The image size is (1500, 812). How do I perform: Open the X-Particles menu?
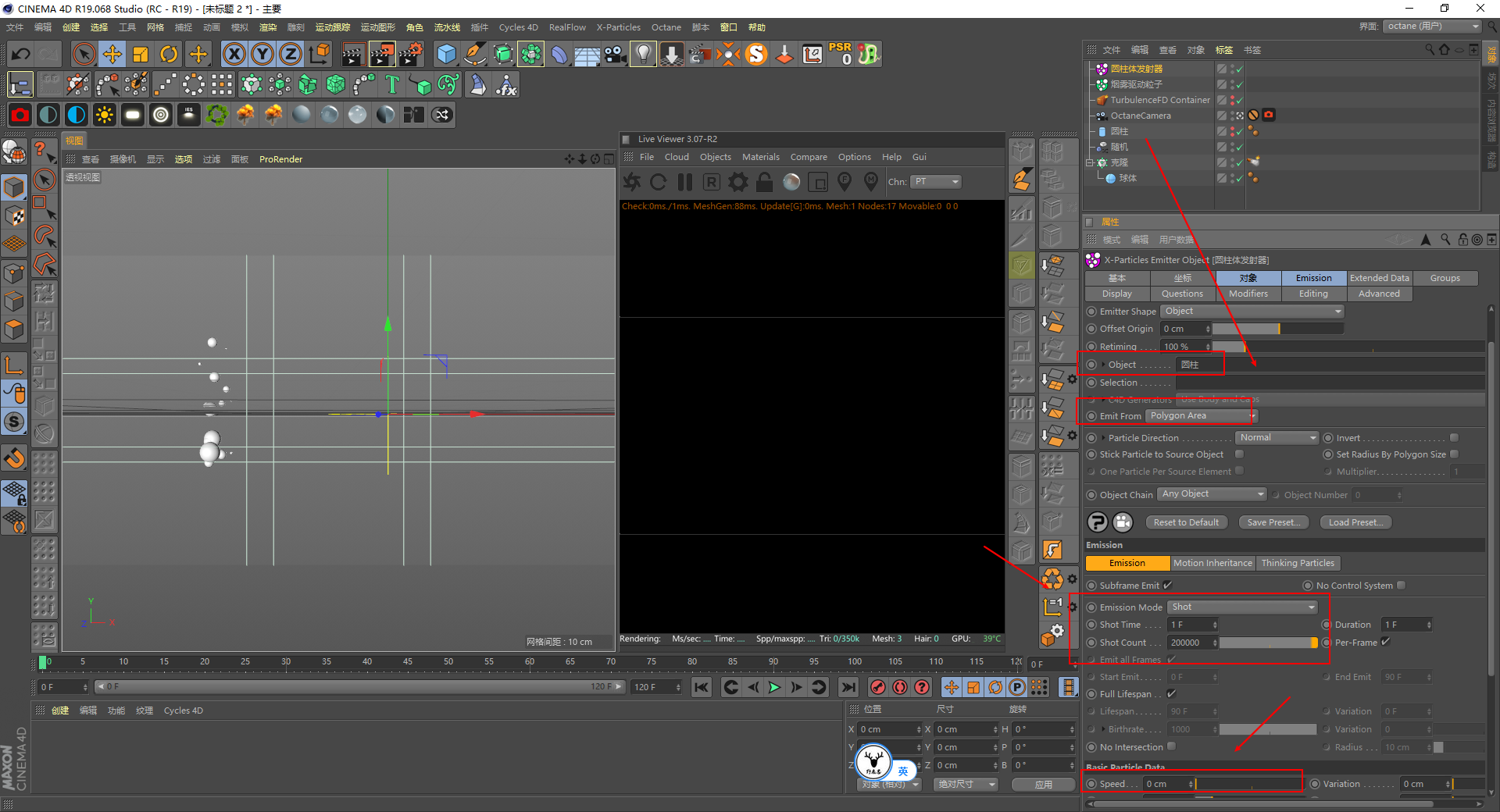click(618, 27)
